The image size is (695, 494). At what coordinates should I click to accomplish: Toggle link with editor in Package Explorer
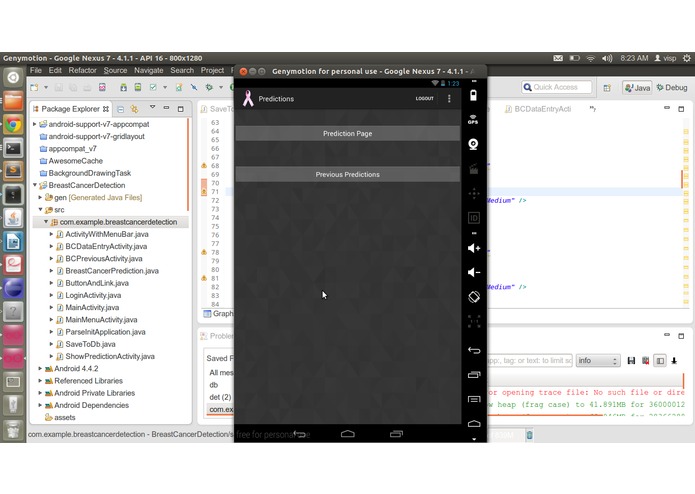[134, 109]
